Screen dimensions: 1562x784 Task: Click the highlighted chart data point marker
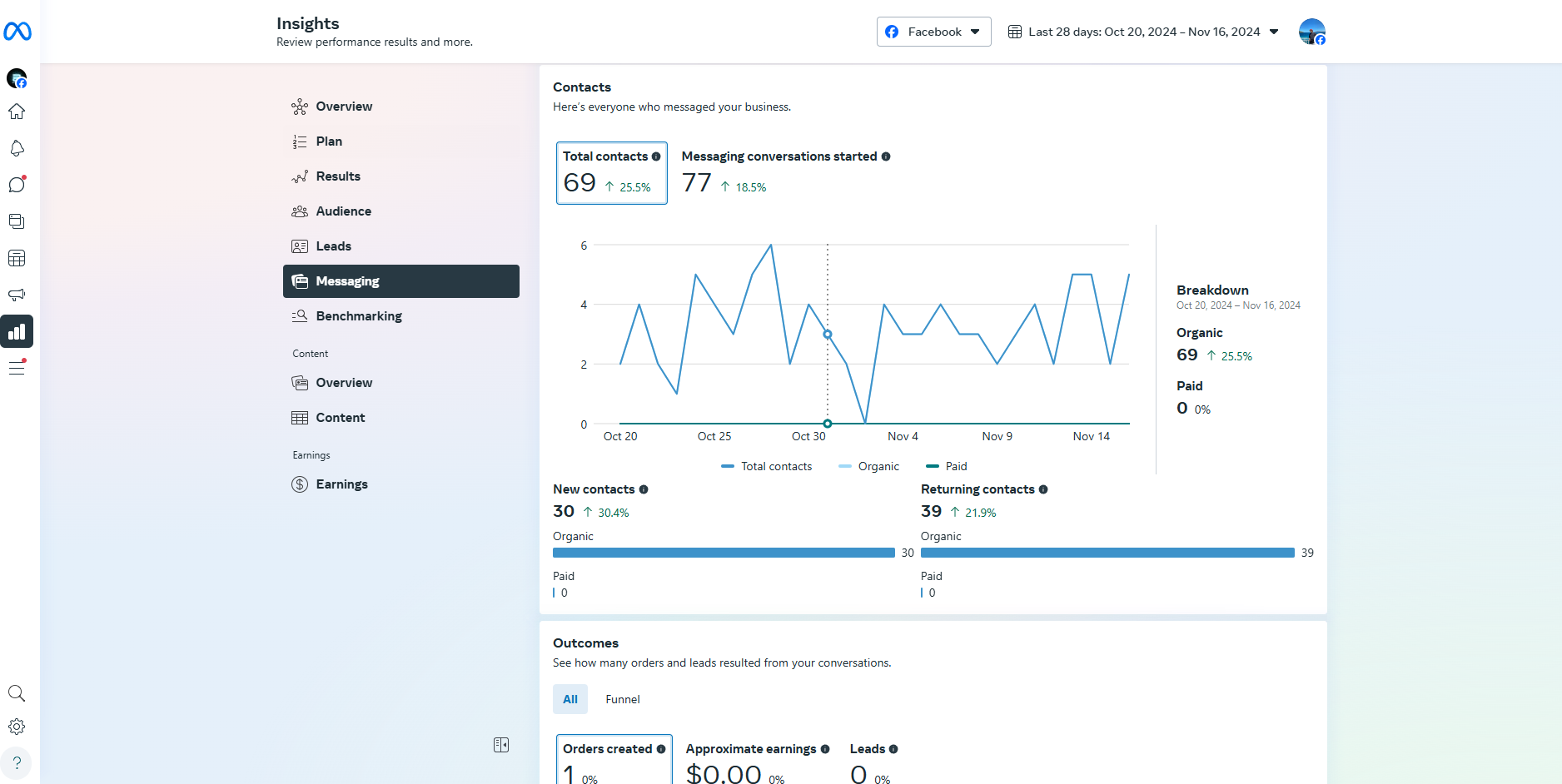828,335
